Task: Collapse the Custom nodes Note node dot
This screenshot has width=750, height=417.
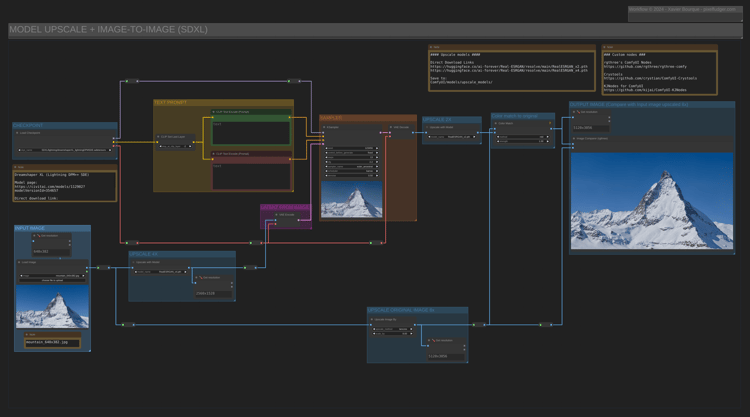Action: click(x=605, y=47)
